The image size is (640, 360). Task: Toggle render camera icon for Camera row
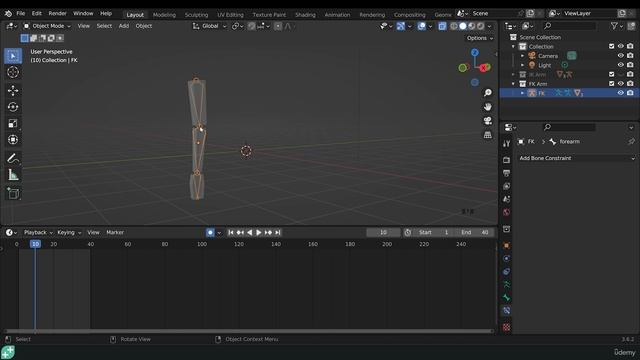click(630, 56)
